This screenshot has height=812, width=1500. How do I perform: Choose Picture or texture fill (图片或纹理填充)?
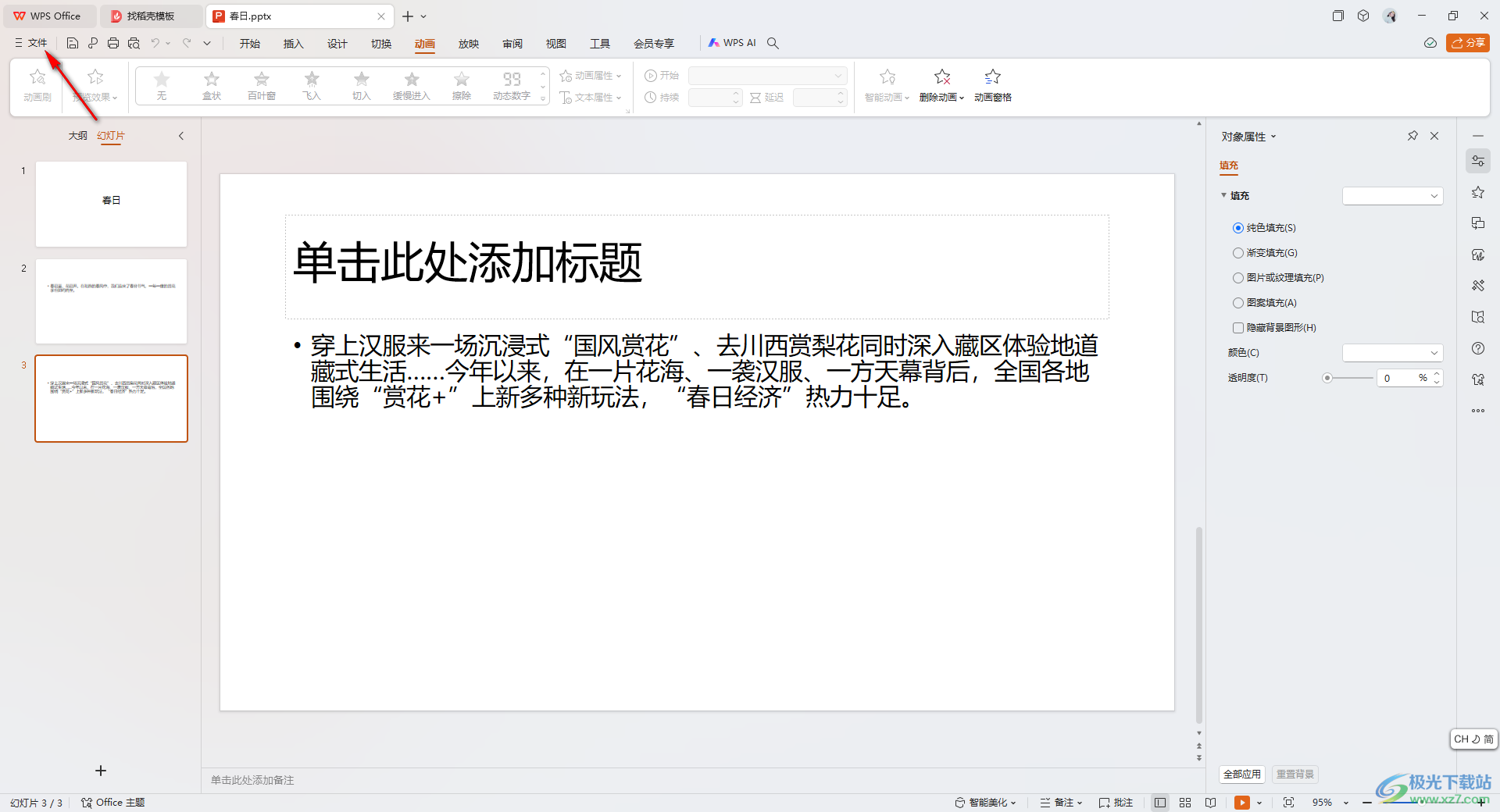point(1238,278)
